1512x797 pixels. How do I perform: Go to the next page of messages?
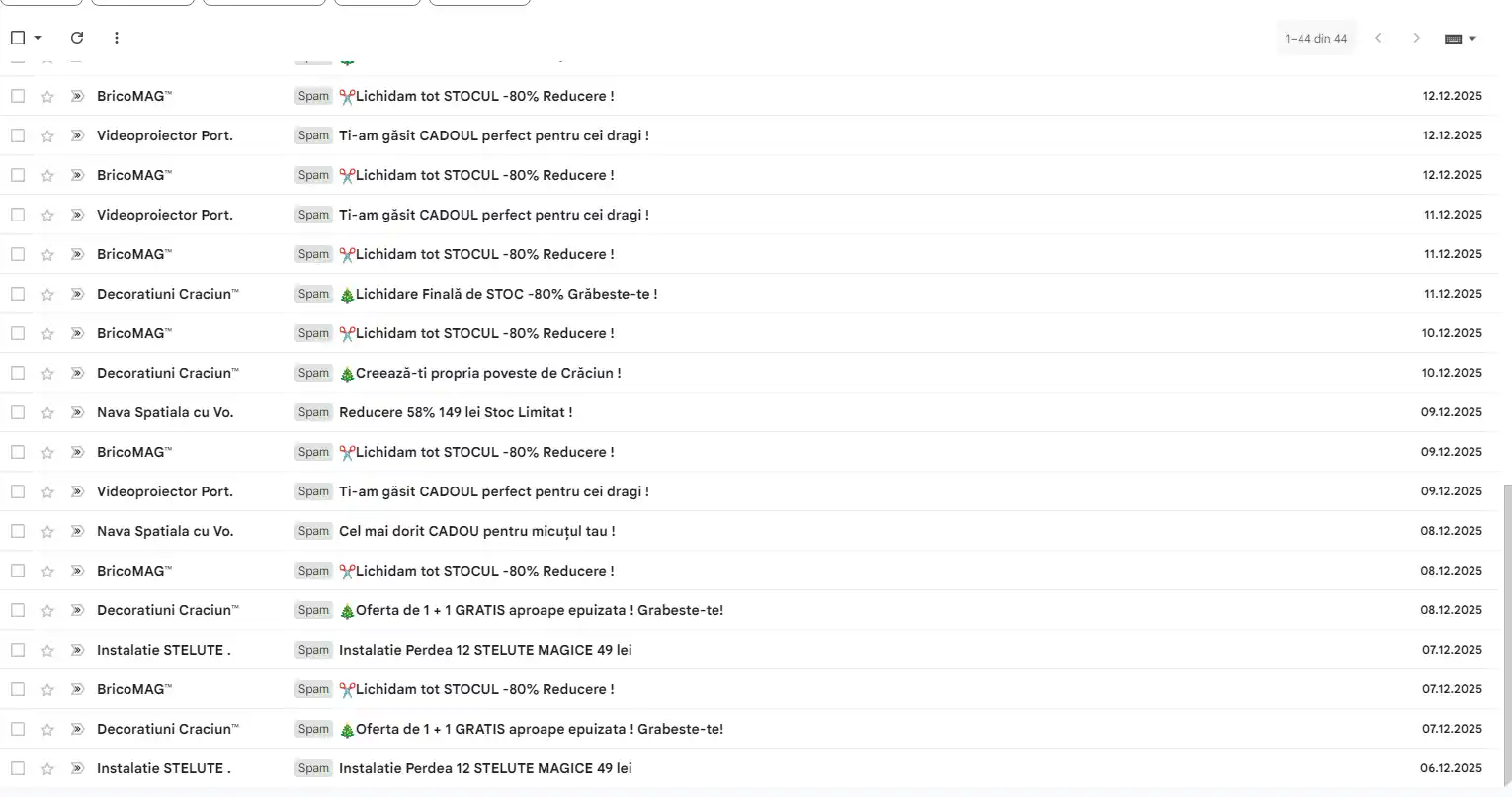tap(1416, 38)
